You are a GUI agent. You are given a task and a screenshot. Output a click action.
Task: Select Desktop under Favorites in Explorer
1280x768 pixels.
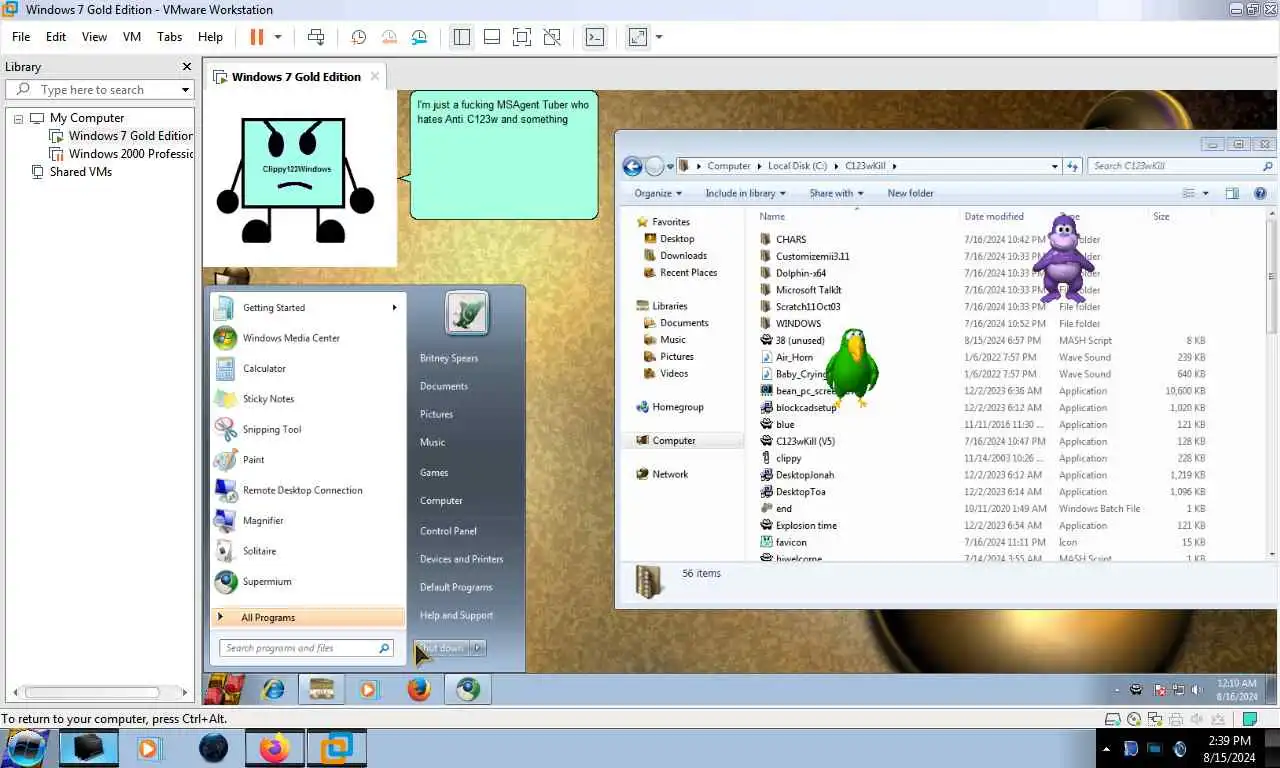[x=677, y=239]
